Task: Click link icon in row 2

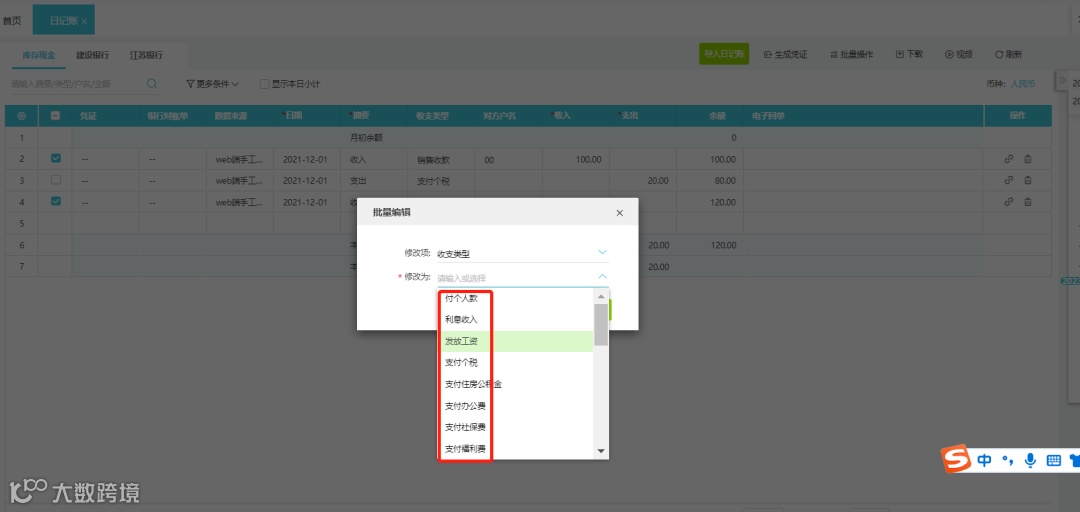Action: (1008, 159)
